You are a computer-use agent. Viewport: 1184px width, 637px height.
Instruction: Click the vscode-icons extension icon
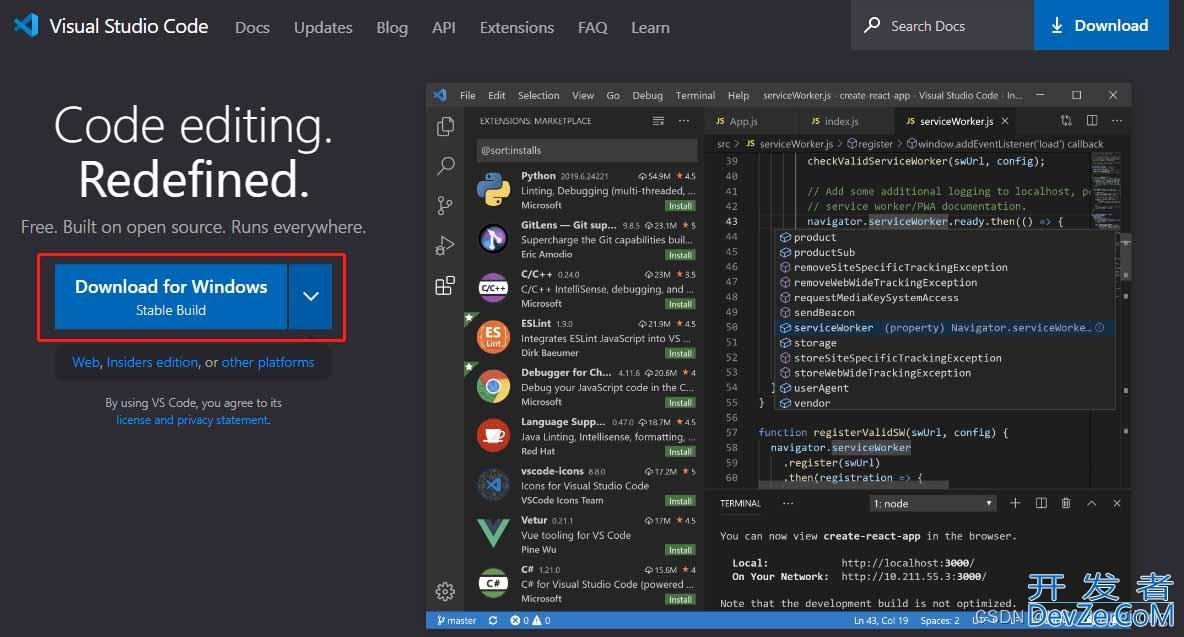(x=493, y=485)
